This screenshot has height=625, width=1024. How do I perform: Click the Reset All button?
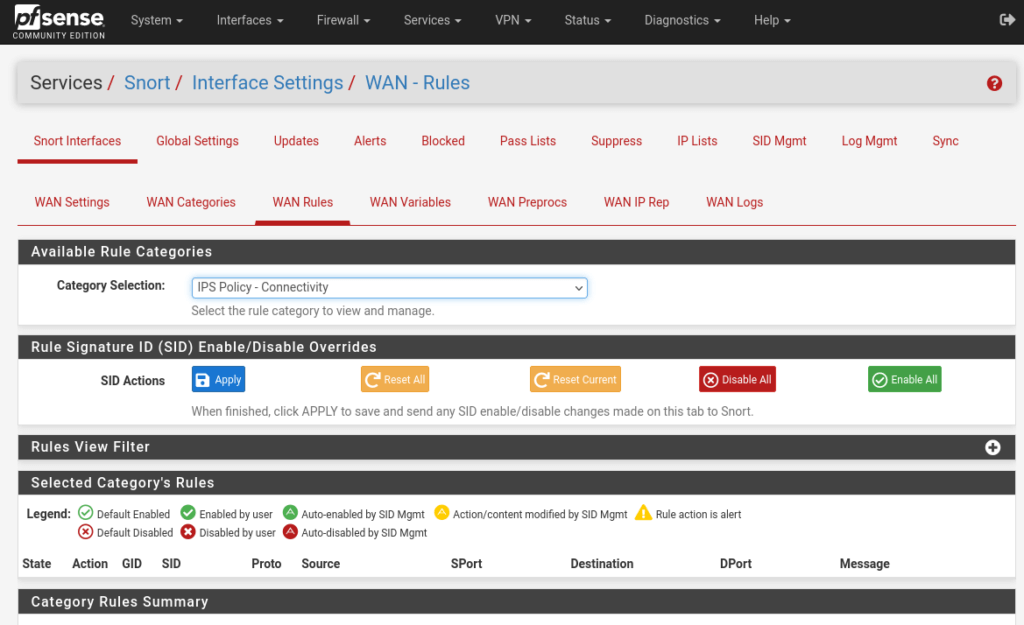pyautogui.click(x=394, y=379)
